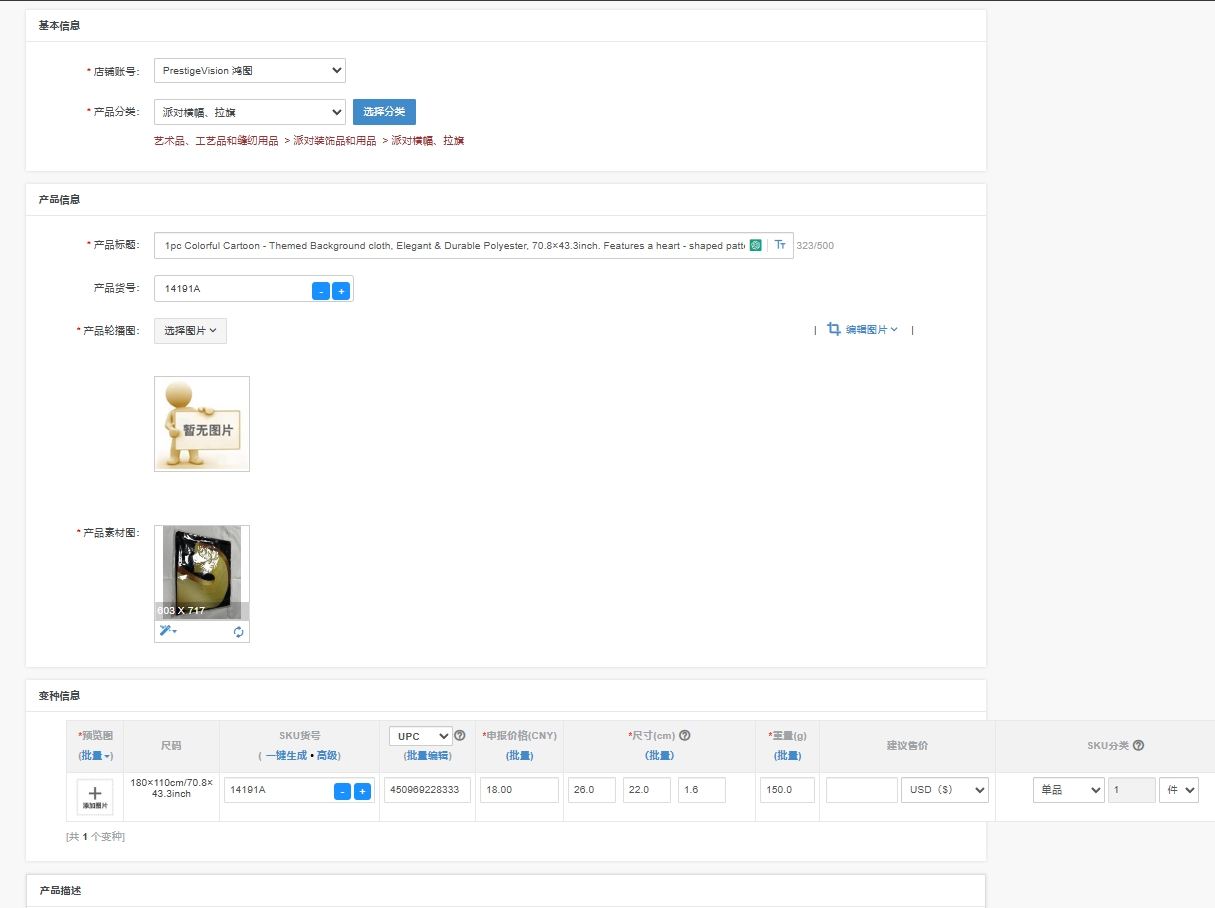Click the blue 选择分类 button
The height and width of the screenshot is (908, 1215).
[384, 112]
